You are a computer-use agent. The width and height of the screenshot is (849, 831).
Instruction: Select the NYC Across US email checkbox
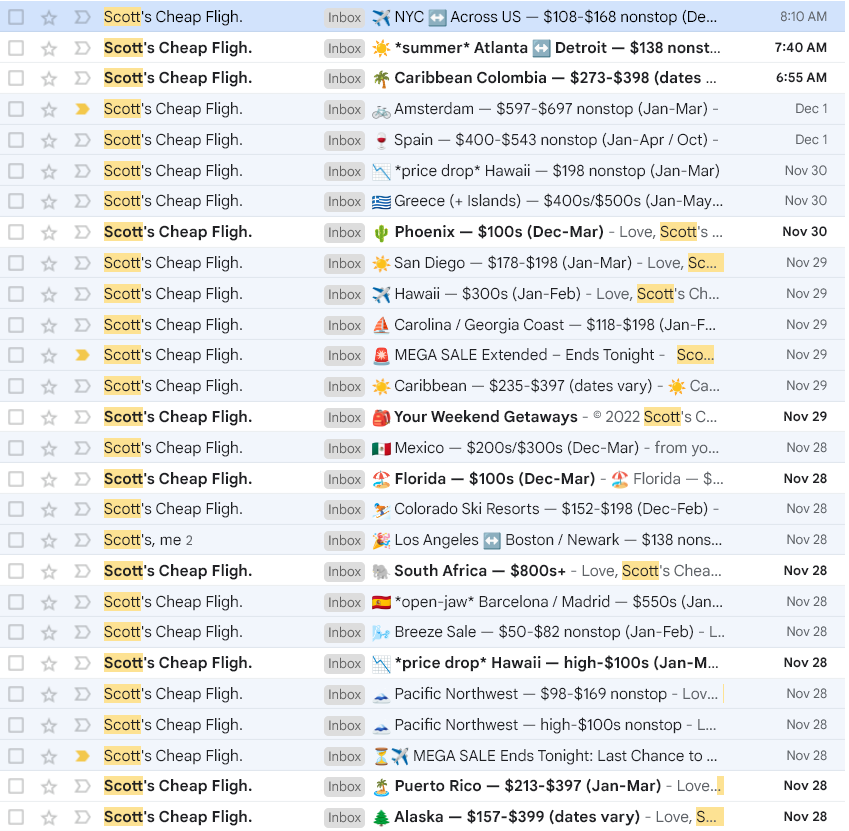(x=16, y=17)
